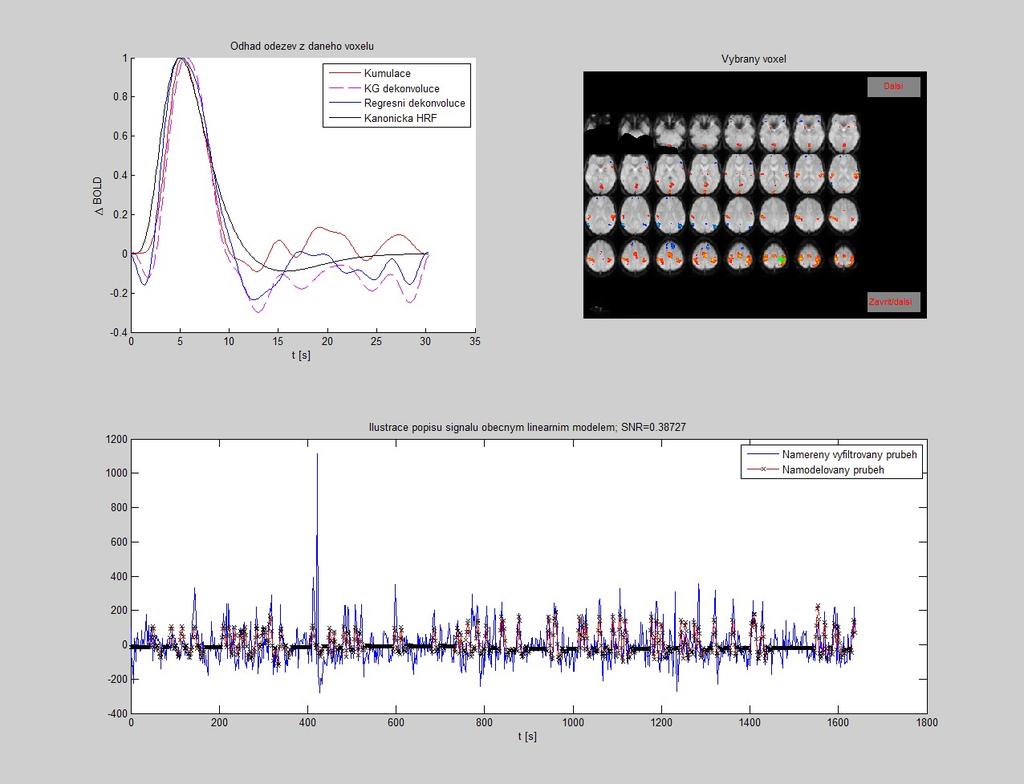This screenshot has height=784, width=1024.
Task: Select the brain slice with the green voxel marker
Action: (x=775, y=255)
